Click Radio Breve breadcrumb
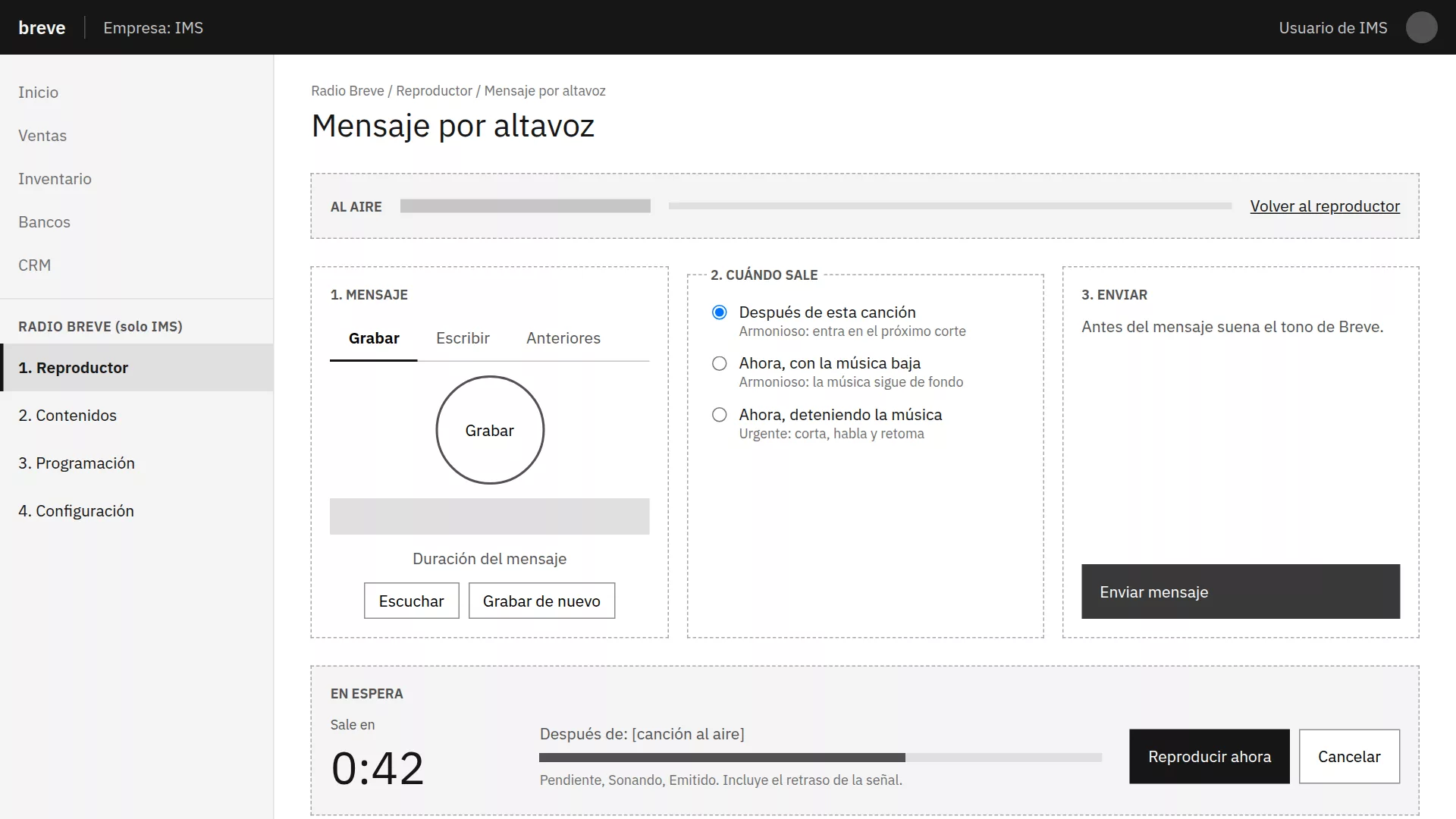 [347, 91]
